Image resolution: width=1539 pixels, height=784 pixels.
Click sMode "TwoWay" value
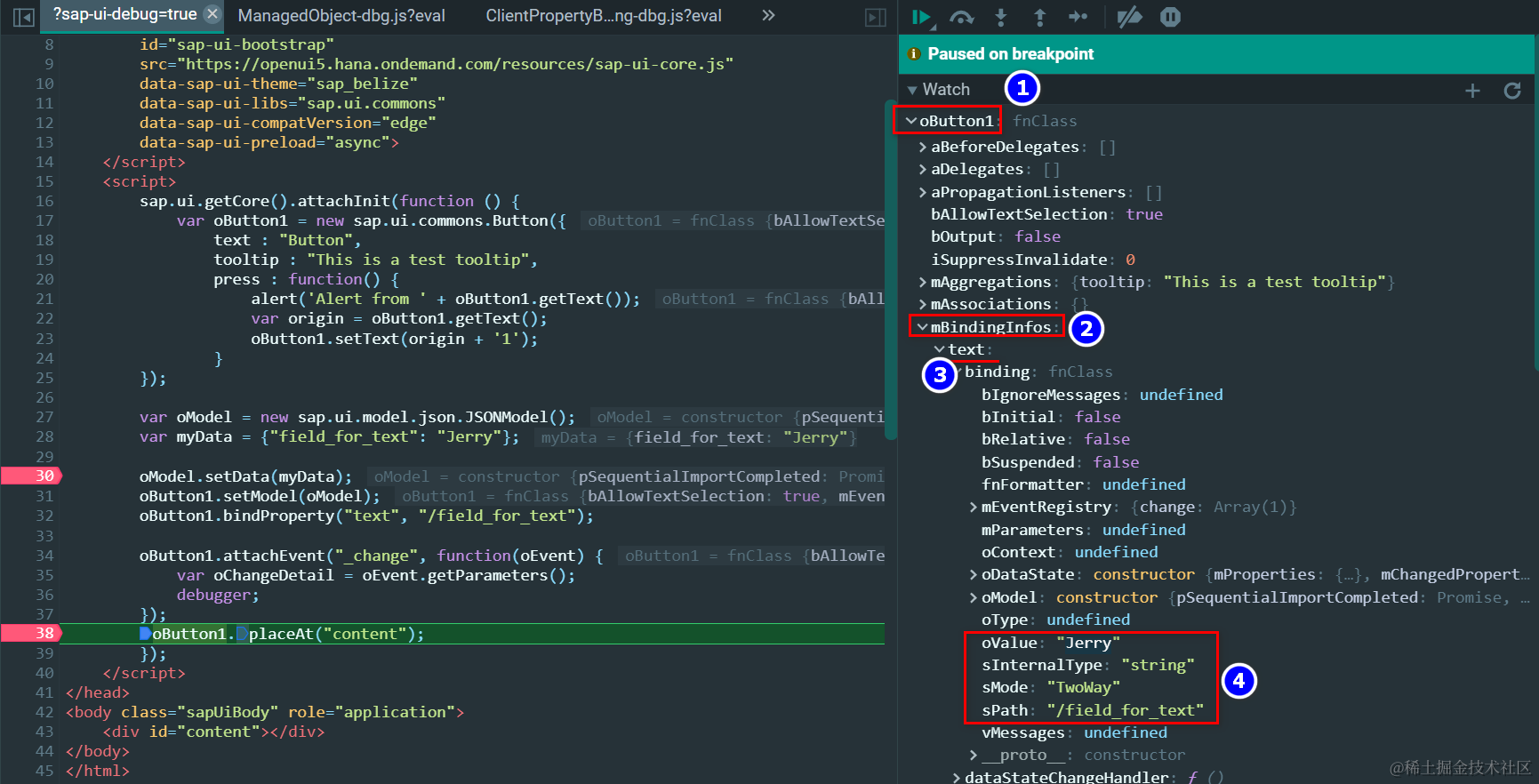click(x=1083, y=687)
